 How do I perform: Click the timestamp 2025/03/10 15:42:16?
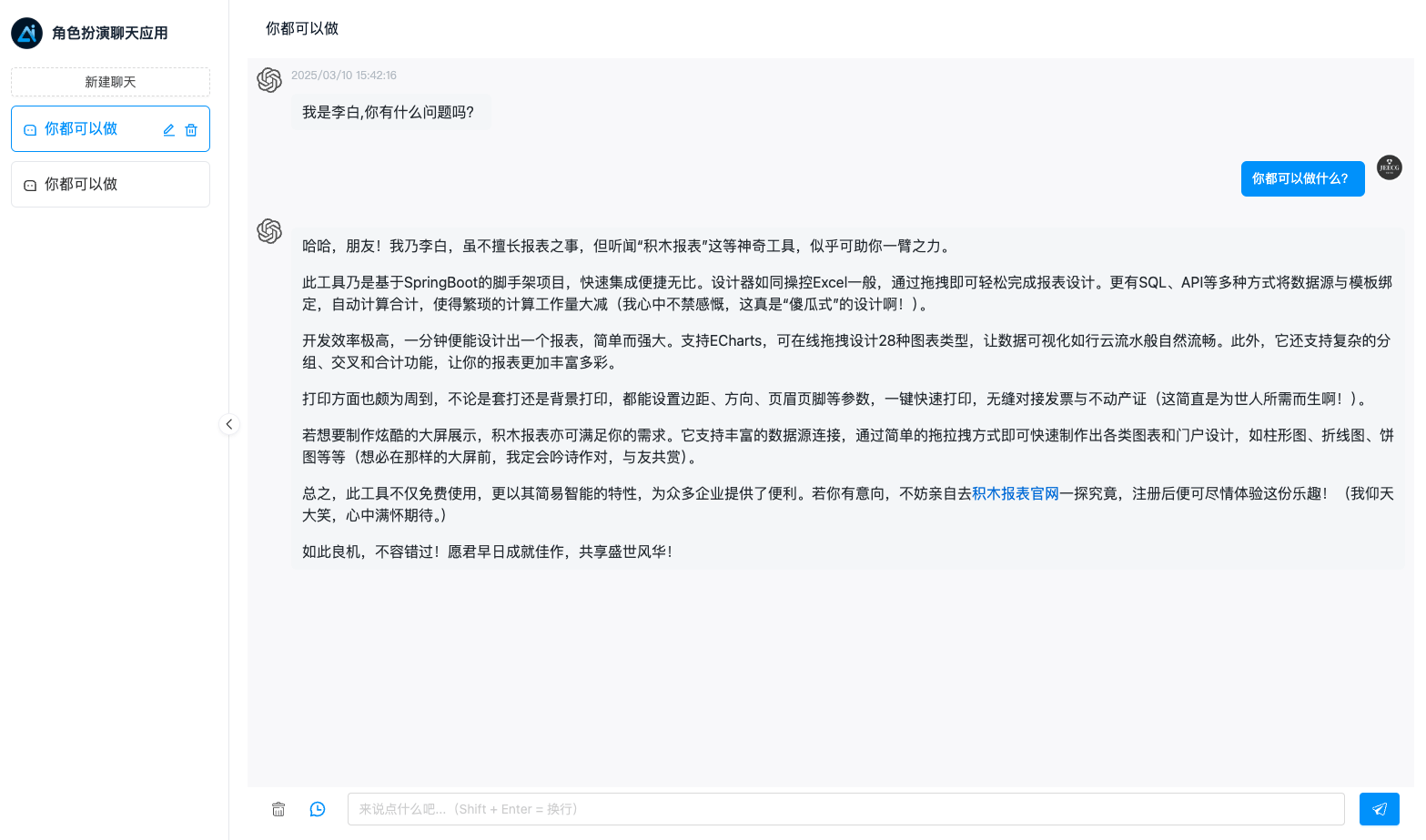point(344,76)
